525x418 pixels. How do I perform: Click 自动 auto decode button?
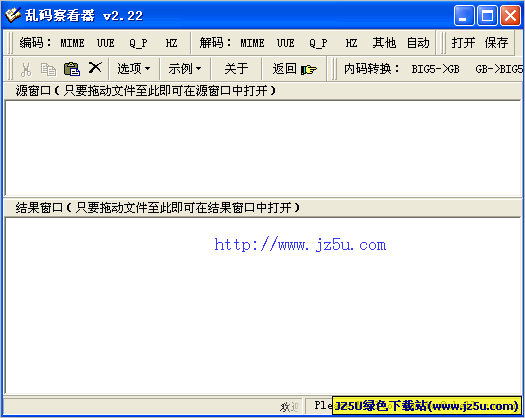(x=418, y=43)
